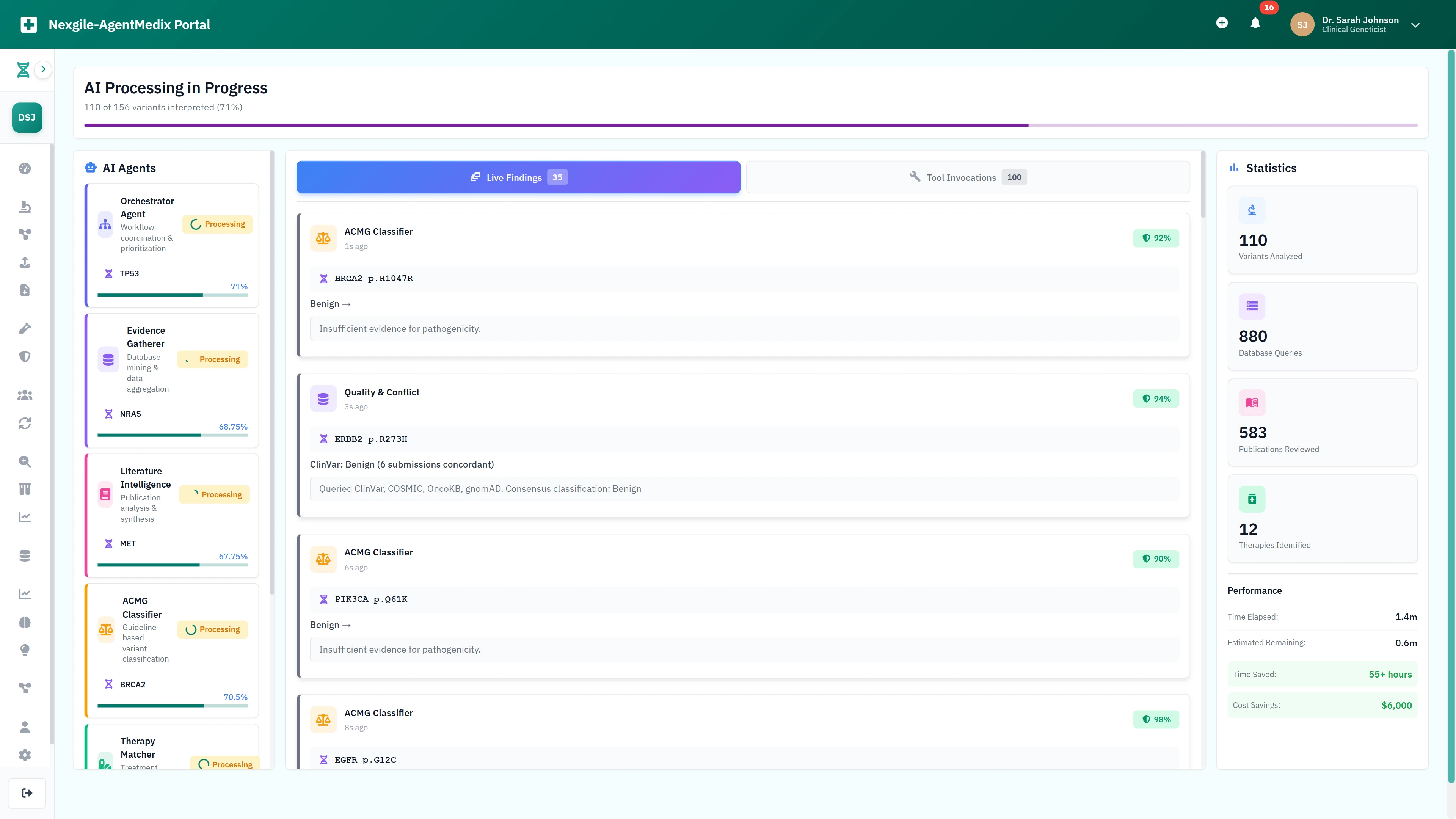Image resolution: width=1456 pixels, height=819 pixels.
Task: Select the DSJ avatar badge in sidebar
Action: point(27,117)
